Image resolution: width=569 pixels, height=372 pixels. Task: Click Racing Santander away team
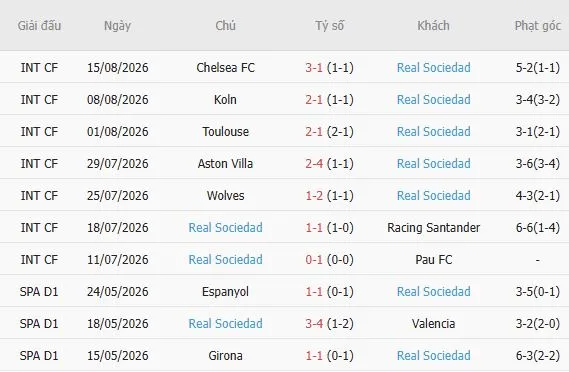(x=433, y=227)
